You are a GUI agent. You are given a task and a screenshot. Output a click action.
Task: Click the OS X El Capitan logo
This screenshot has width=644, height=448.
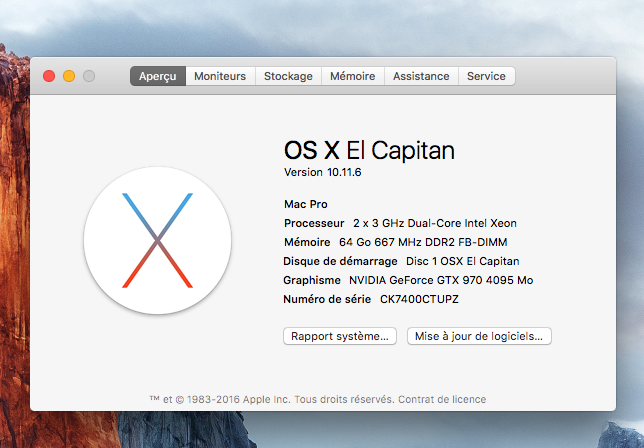157,241
